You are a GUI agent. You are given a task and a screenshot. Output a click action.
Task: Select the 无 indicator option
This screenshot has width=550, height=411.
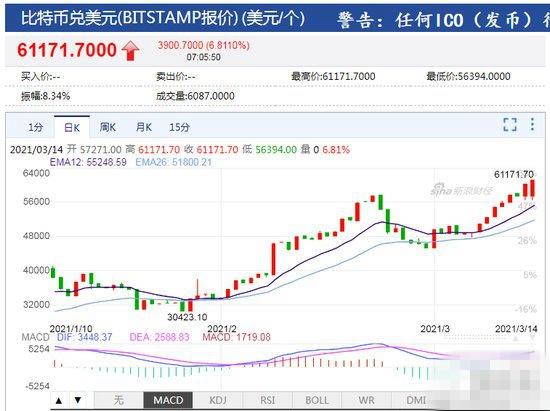pyautogui.click(x=119, y=400)
